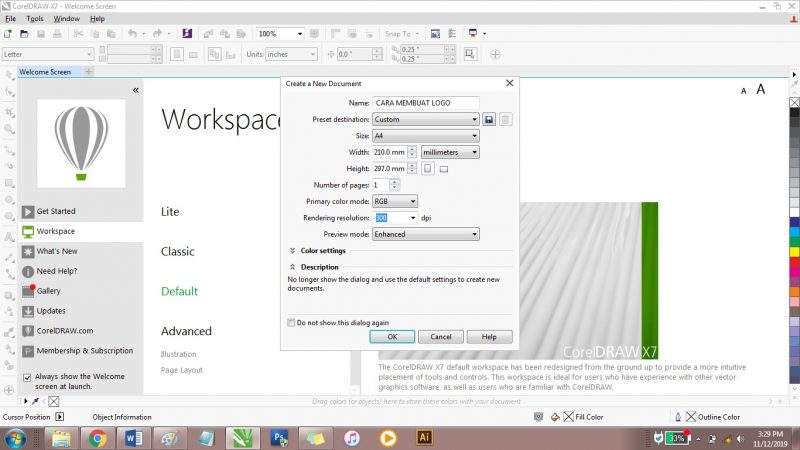The width and height of the screenshot is (800, 450).
Task: Open the millimeters units dropdown
Action: click(x=450, y=152)
